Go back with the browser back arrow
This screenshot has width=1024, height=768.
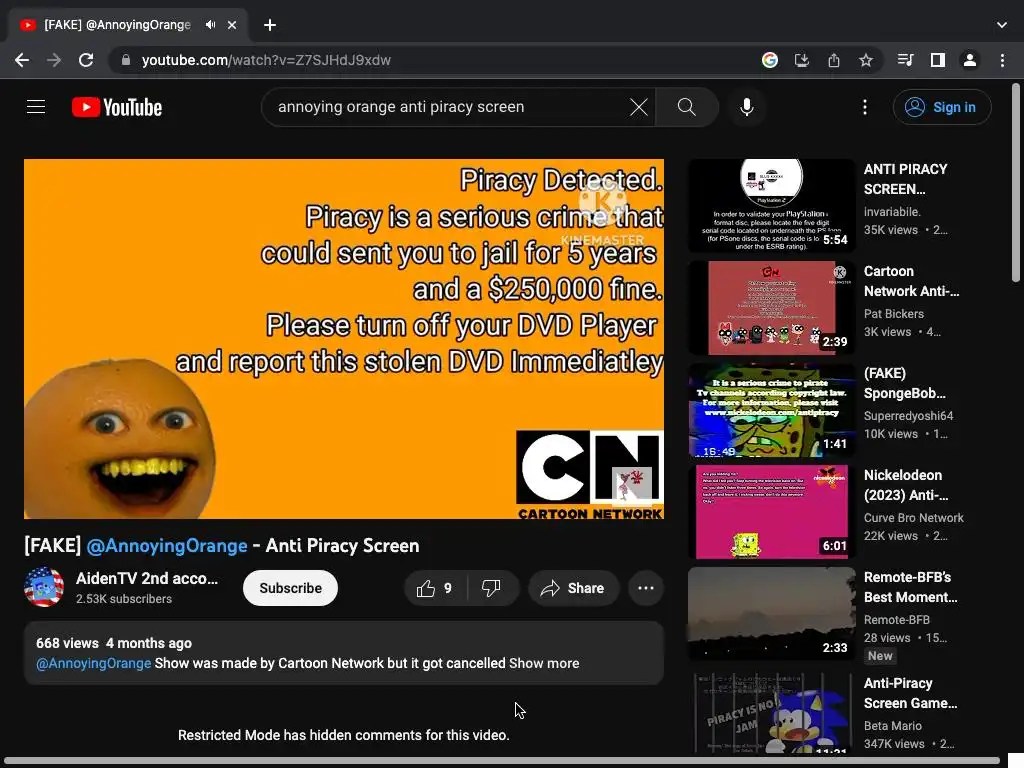coord(22,60)
